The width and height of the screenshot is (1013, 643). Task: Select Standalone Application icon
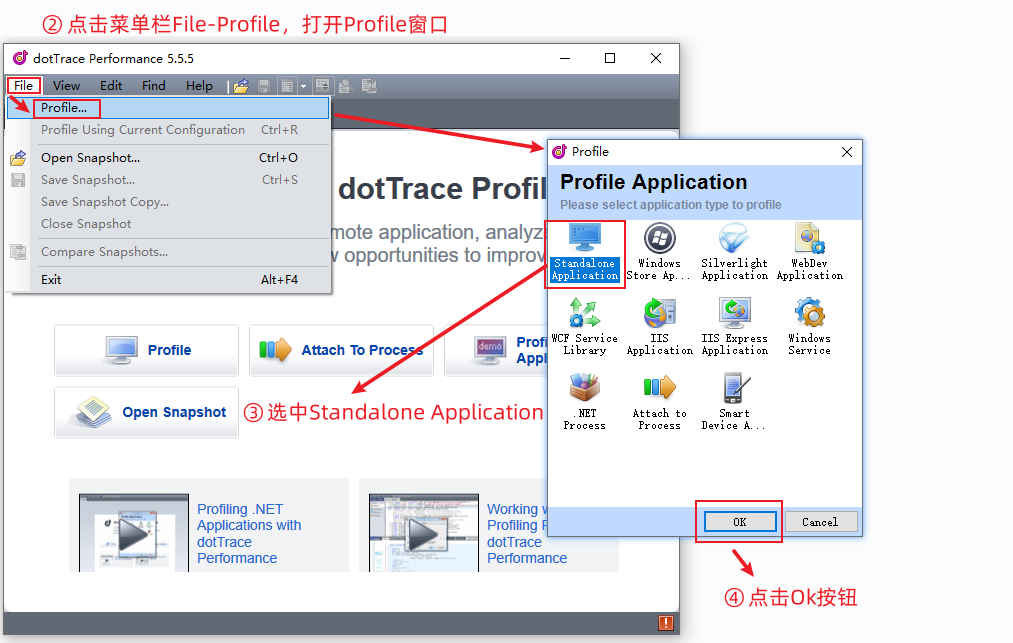(x=585, y=253)
